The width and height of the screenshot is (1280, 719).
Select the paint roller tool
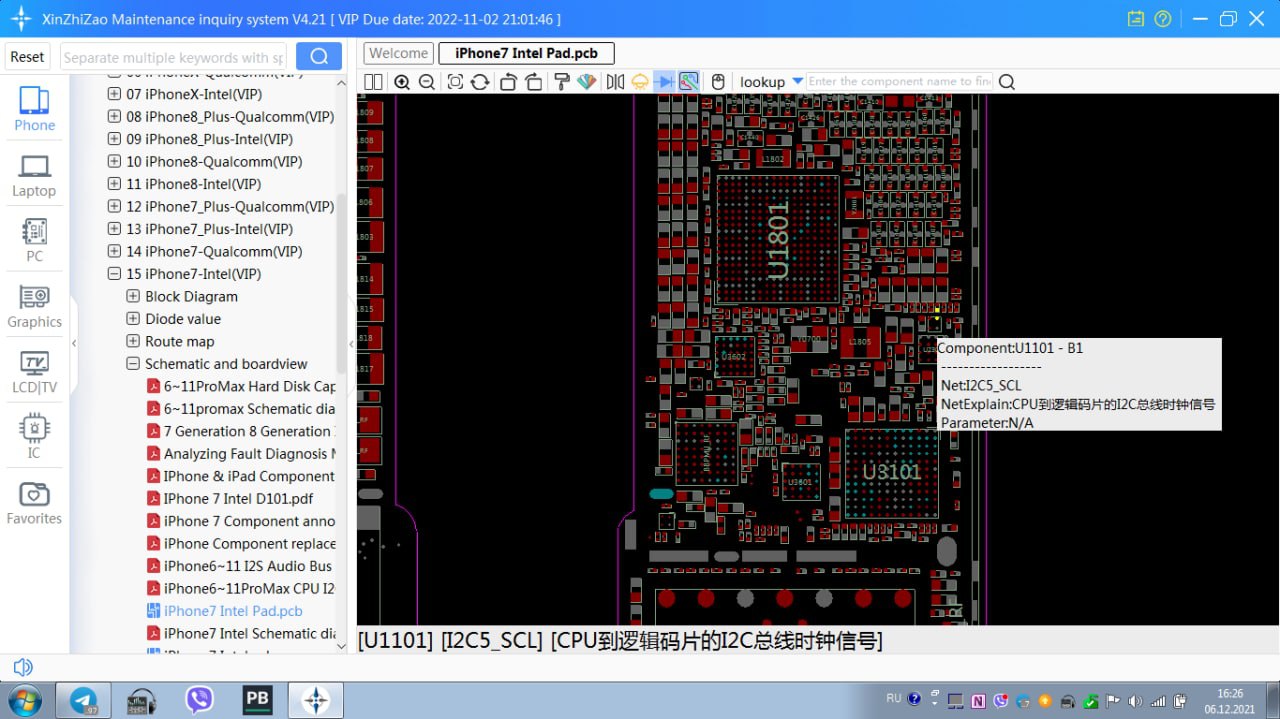pos(562,82)
